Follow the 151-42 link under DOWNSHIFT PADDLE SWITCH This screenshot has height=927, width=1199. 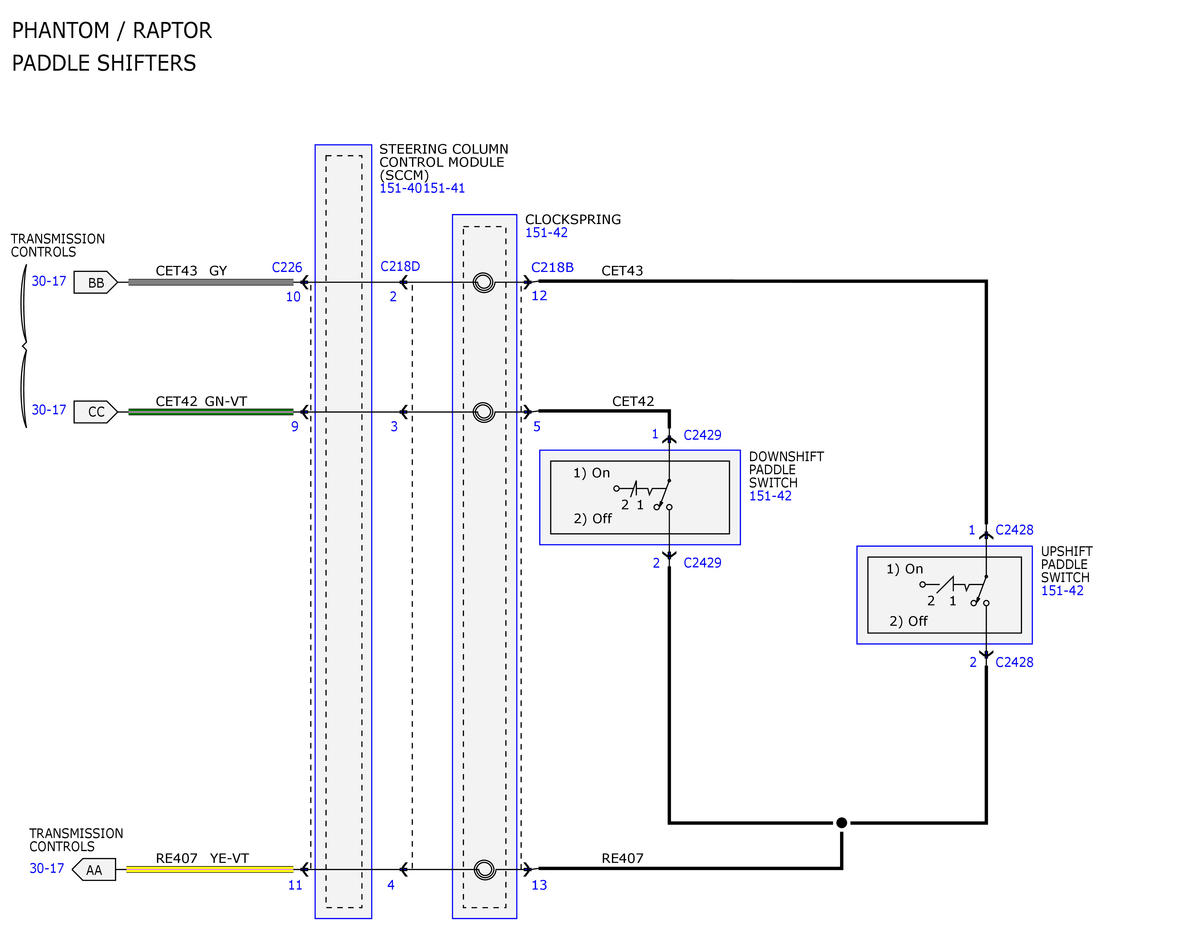pos(770,496)
